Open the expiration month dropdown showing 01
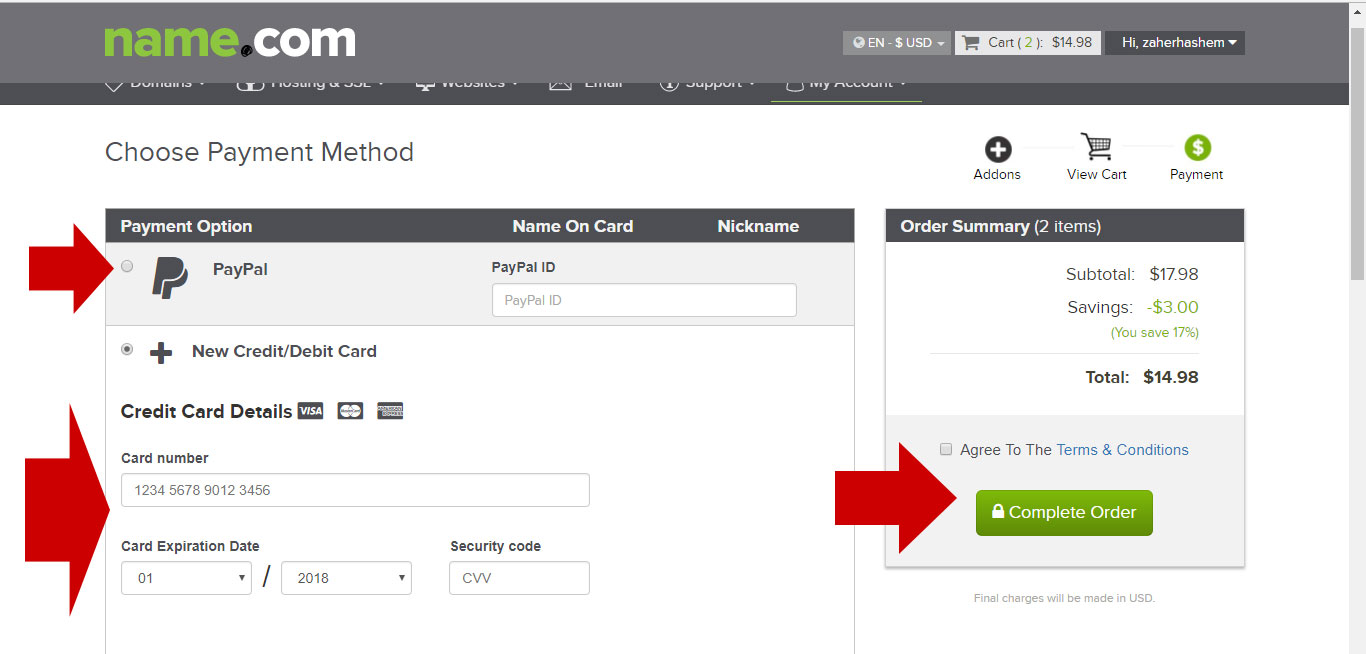1366x654 pixels. 186,578
